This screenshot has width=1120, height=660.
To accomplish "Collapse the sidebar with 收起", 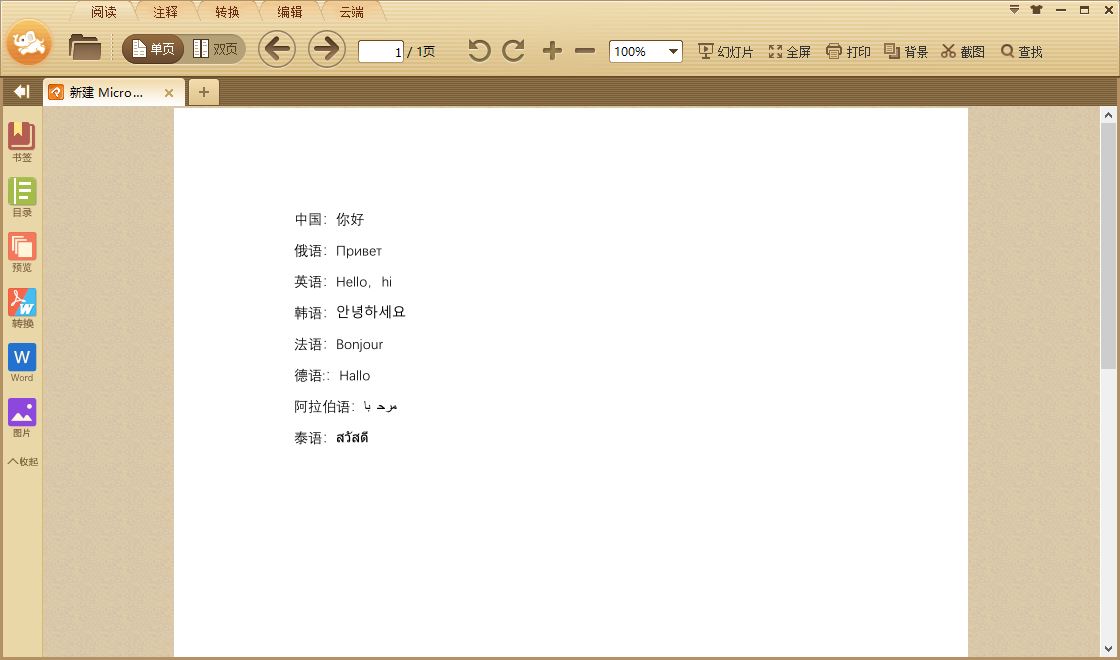I will pos(23,461).
